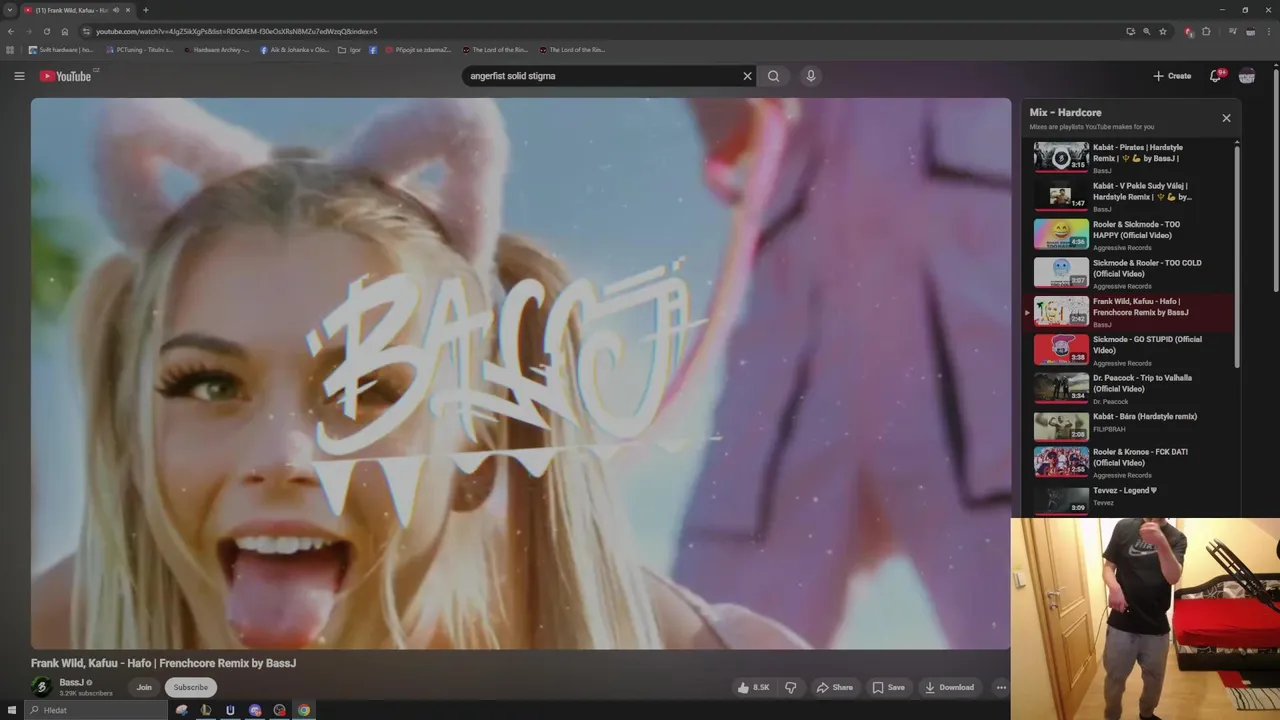Clear the search text with X icon
This screenshot has height=720, width=1280.
(x=747, y=76)
